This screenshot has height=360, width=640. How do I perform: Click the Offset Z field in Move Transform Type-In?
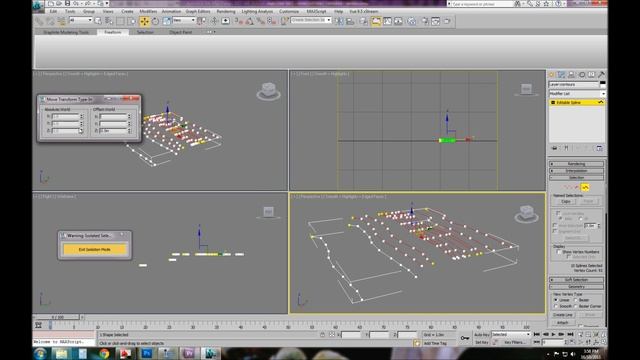(x=112, y=131)
